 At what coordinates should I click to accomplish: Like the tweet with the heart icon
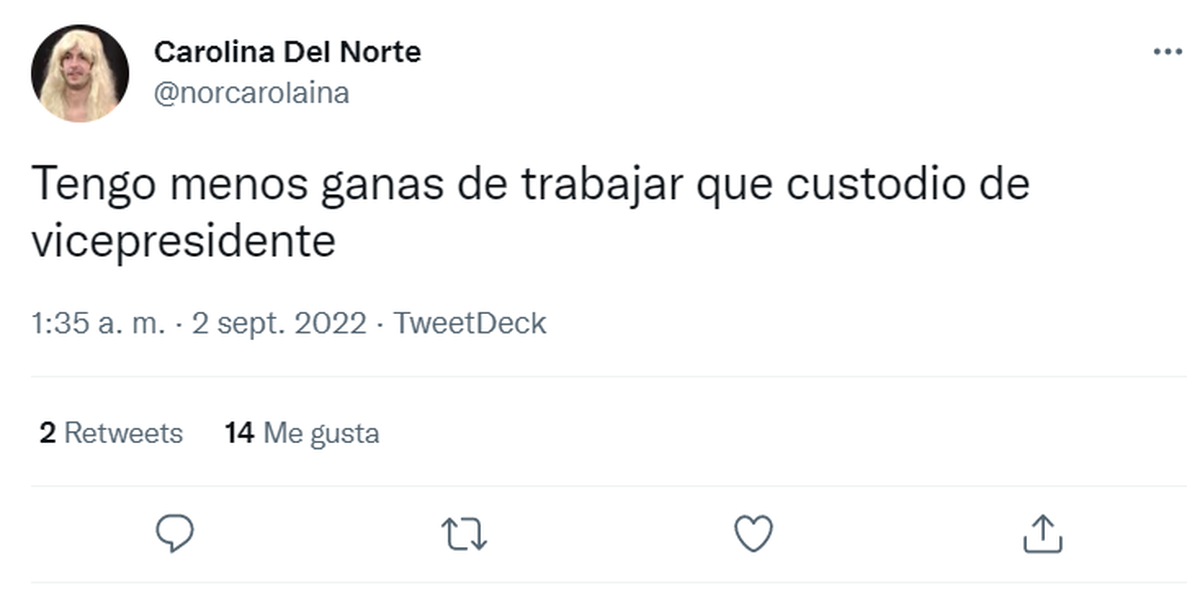753,535
